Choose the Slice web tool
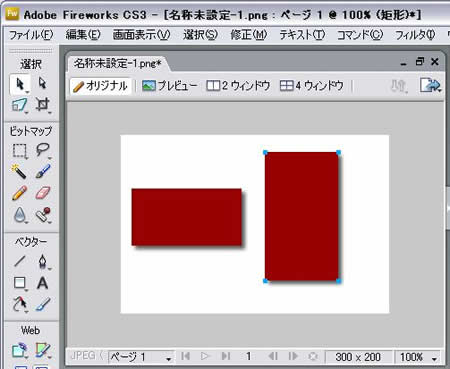The height and width of the screenshot is (369, 450). pos(43,350)
